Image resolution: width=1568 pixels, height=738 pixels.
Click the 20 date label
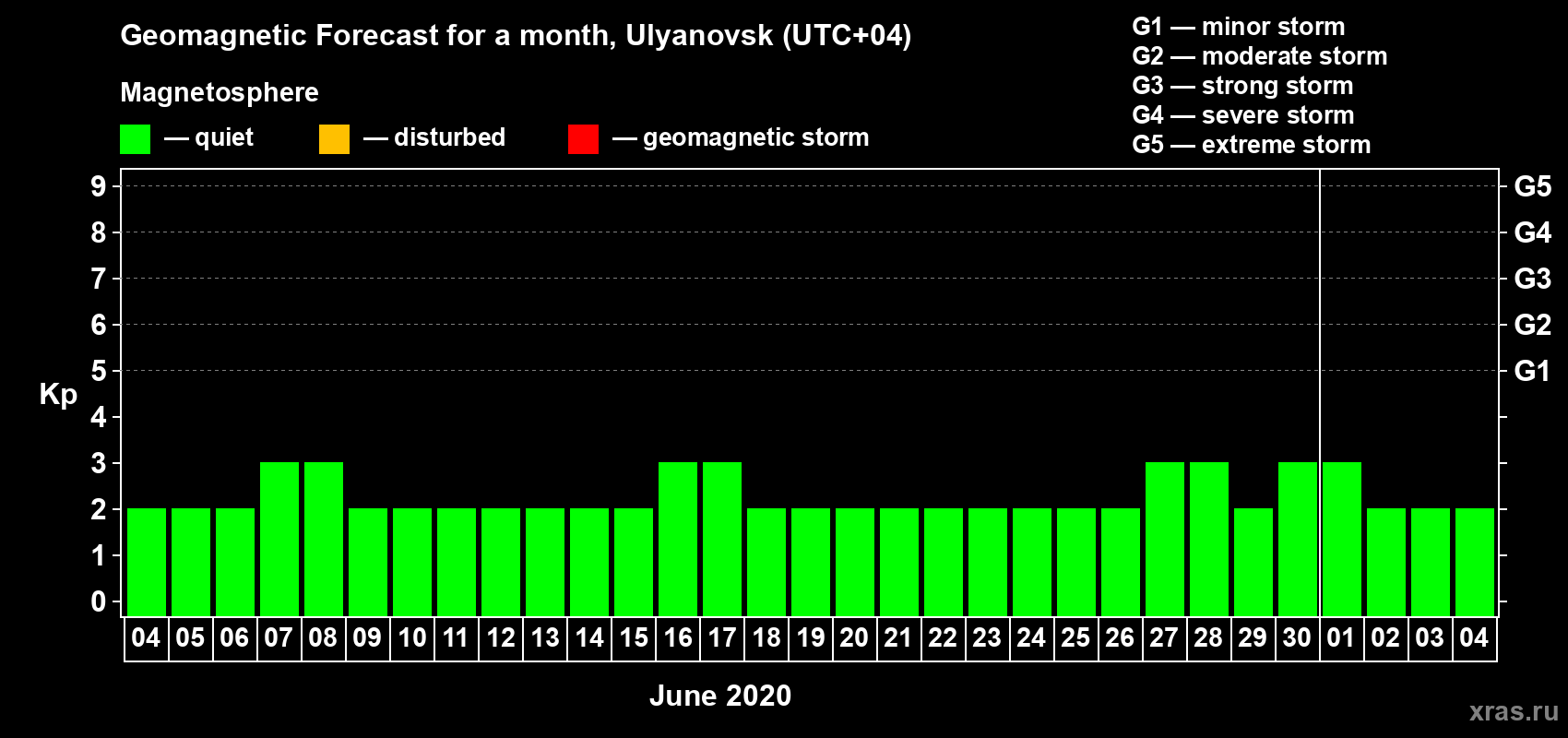(x=854, y=638)
